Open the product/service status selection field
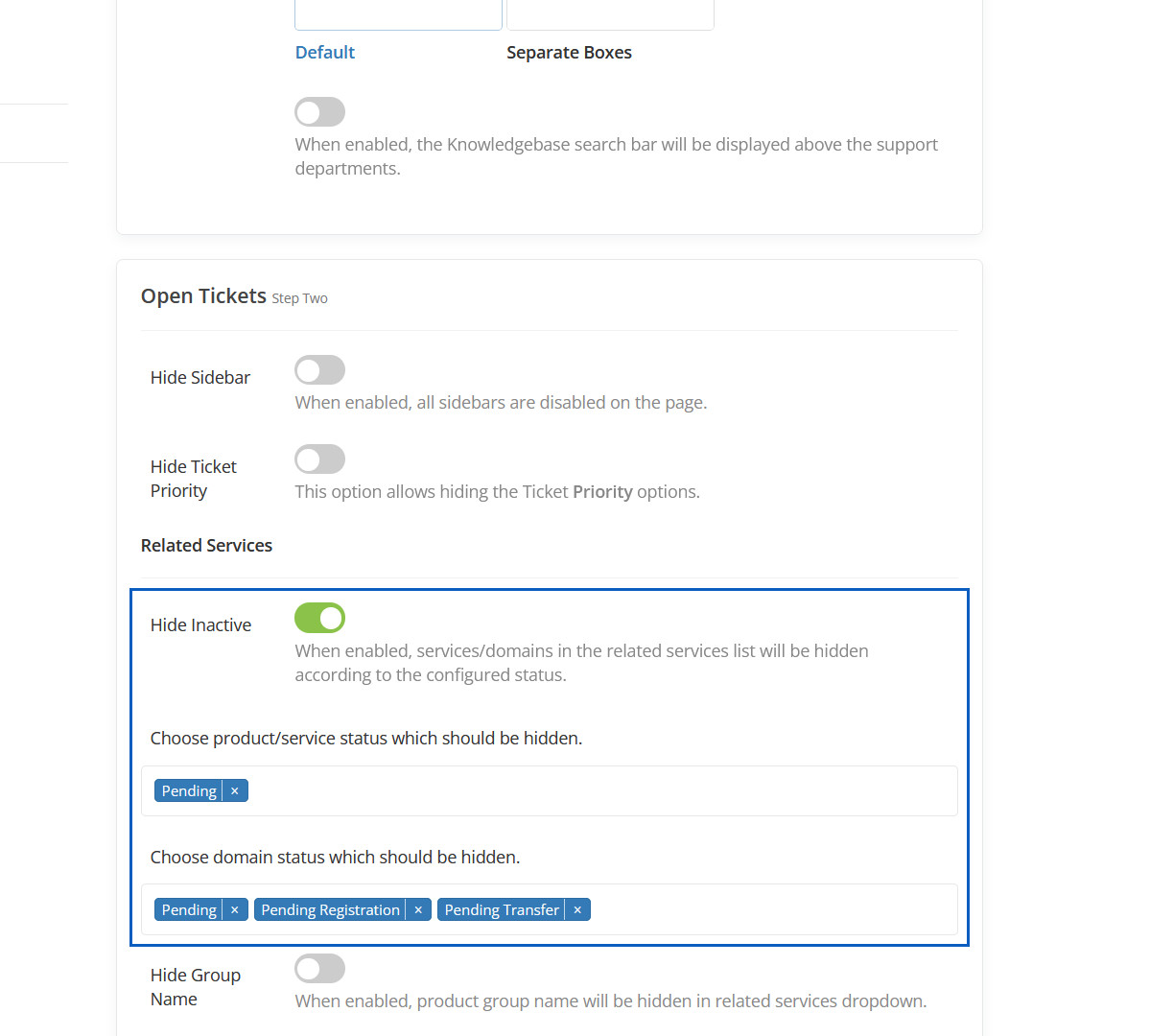Viewport: 1150px width, 1036px height. (x=595, y=791)
